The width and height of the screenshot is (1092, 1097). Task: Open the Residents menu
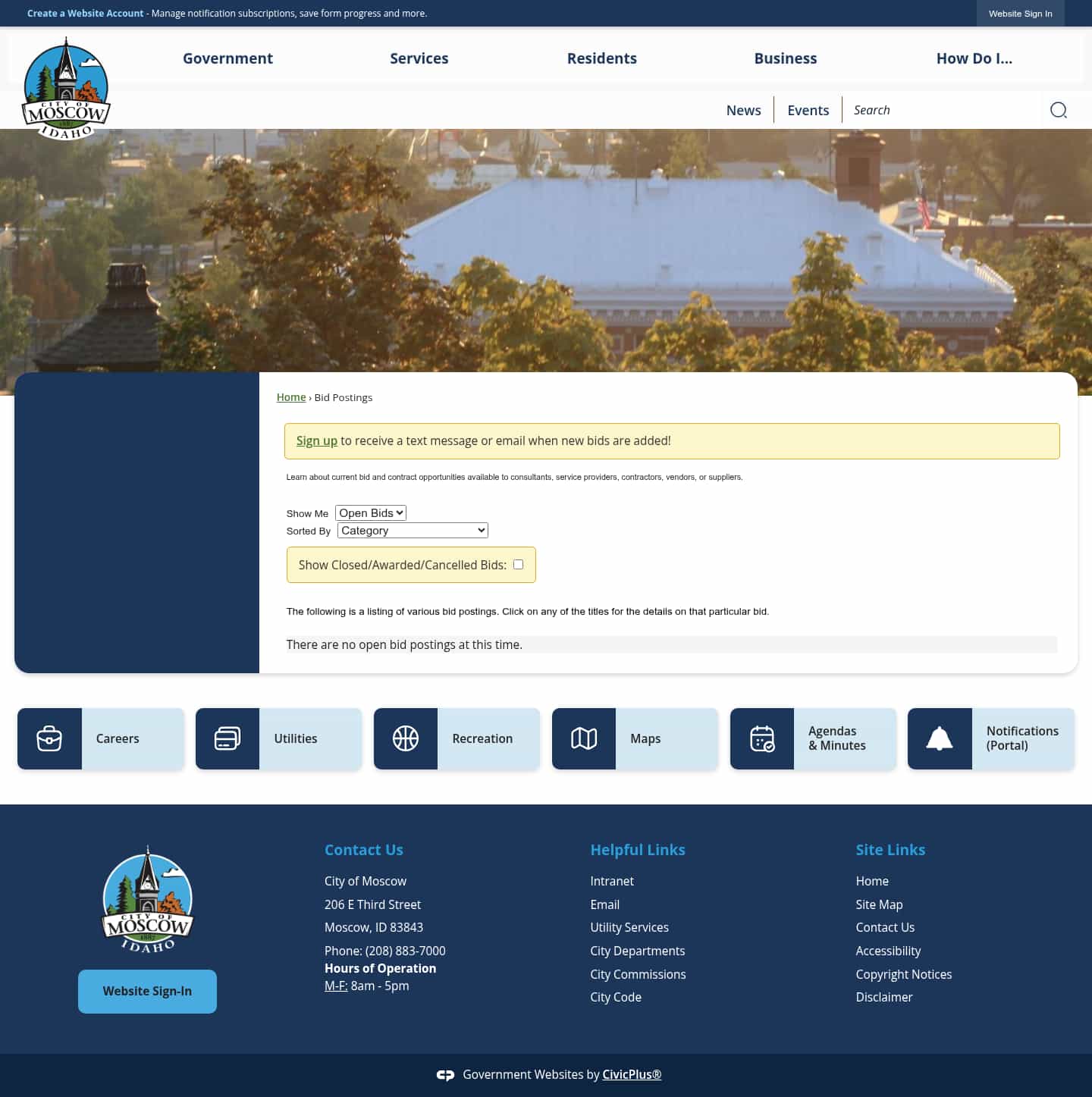(x=602, y=58)
